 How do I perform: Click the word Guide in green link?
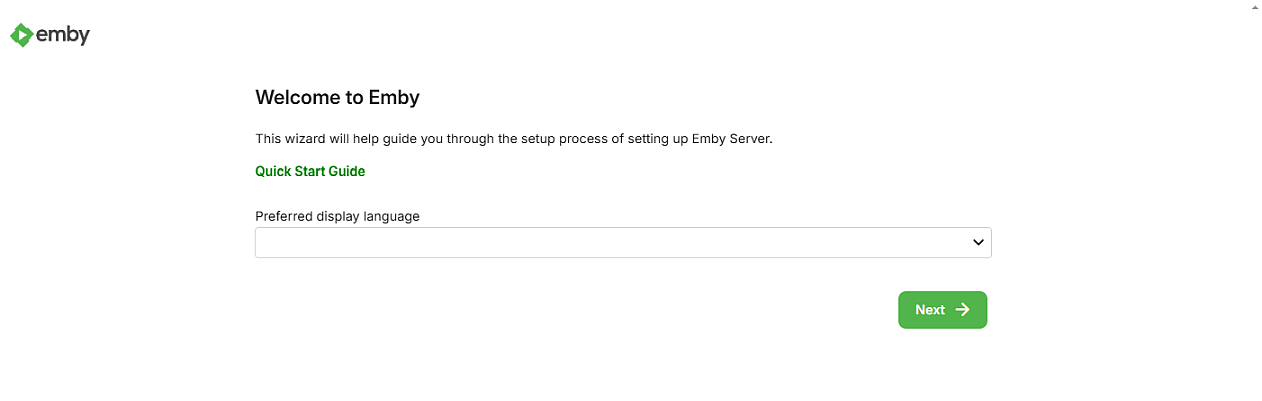click(x=346, y=171)
